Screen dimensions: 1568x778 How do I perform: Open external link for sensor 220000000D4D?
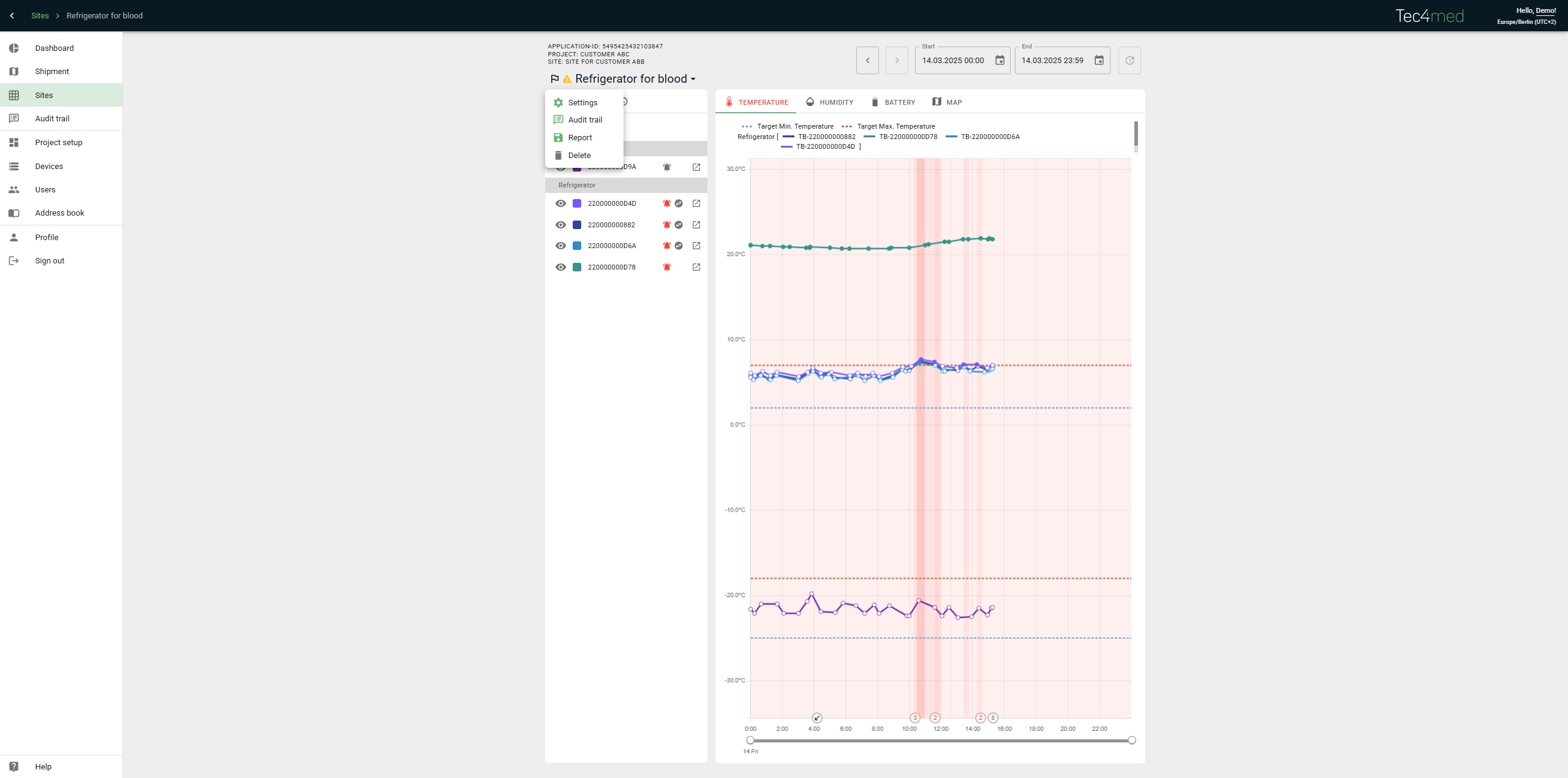(x=696, y=203)
